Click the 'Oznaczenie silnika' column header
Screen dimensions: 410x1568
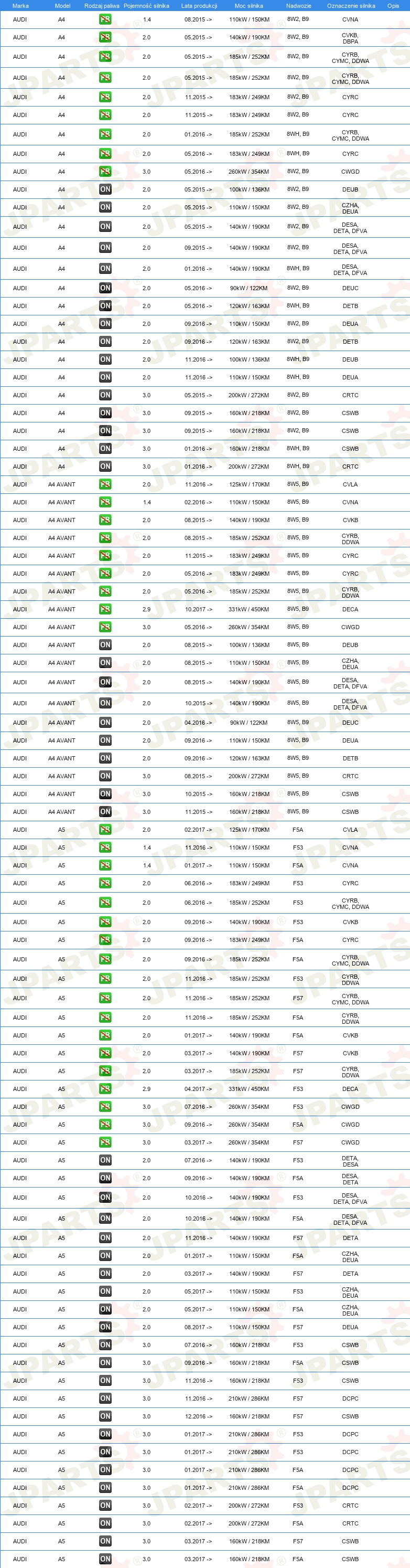pos(351,5)
